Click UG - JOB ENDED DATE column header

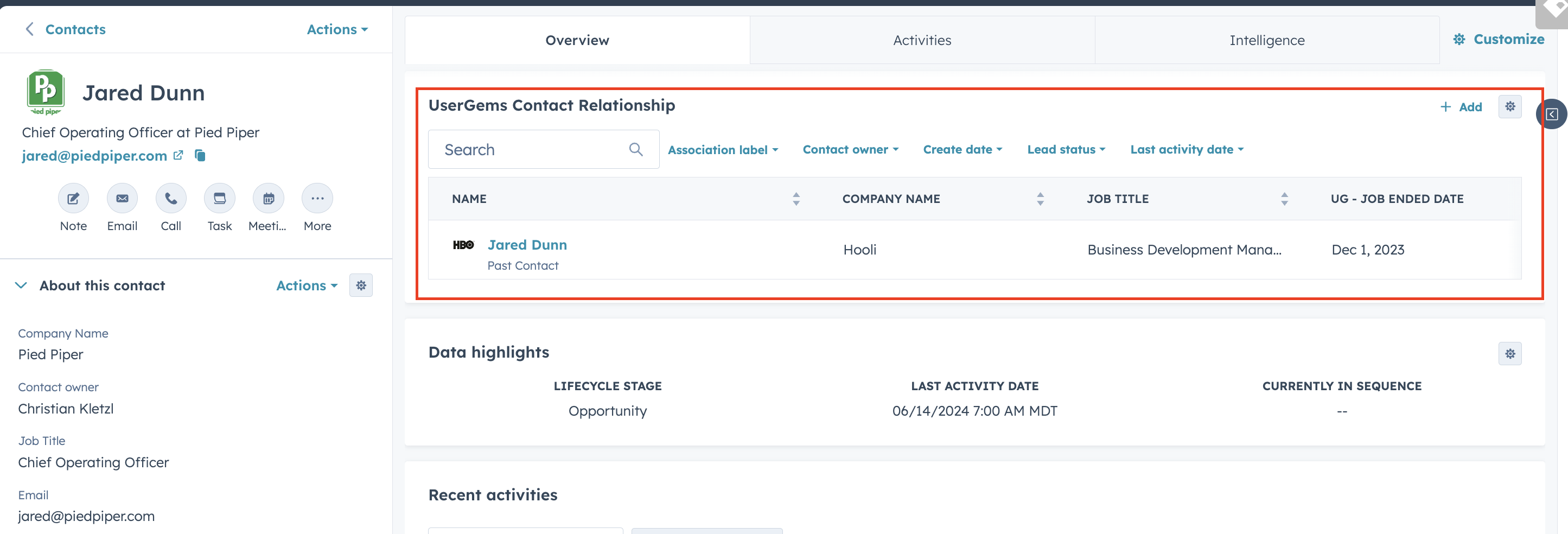pyautogui.click(x=1397, y=199)
